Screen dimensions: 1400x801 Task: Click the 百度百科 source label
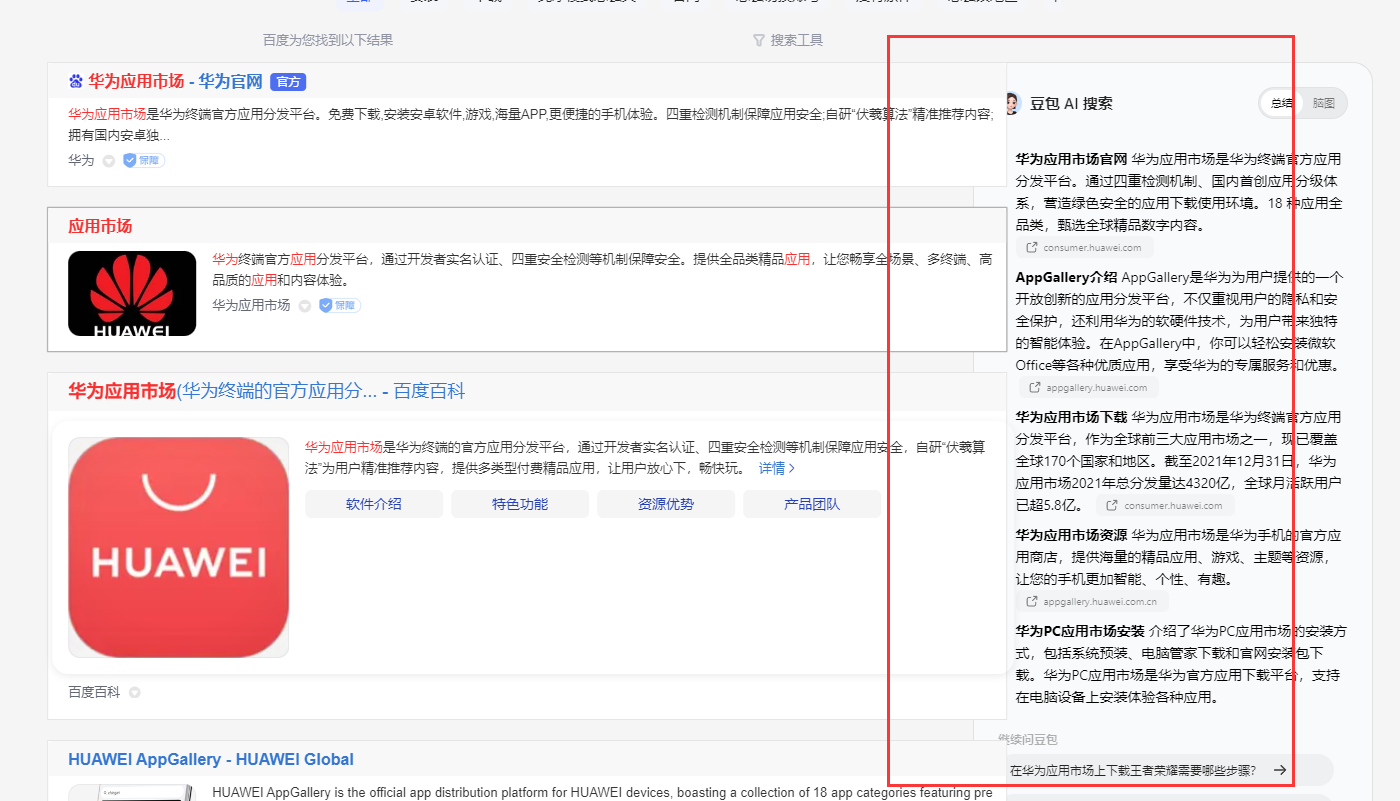pos(94,692)
